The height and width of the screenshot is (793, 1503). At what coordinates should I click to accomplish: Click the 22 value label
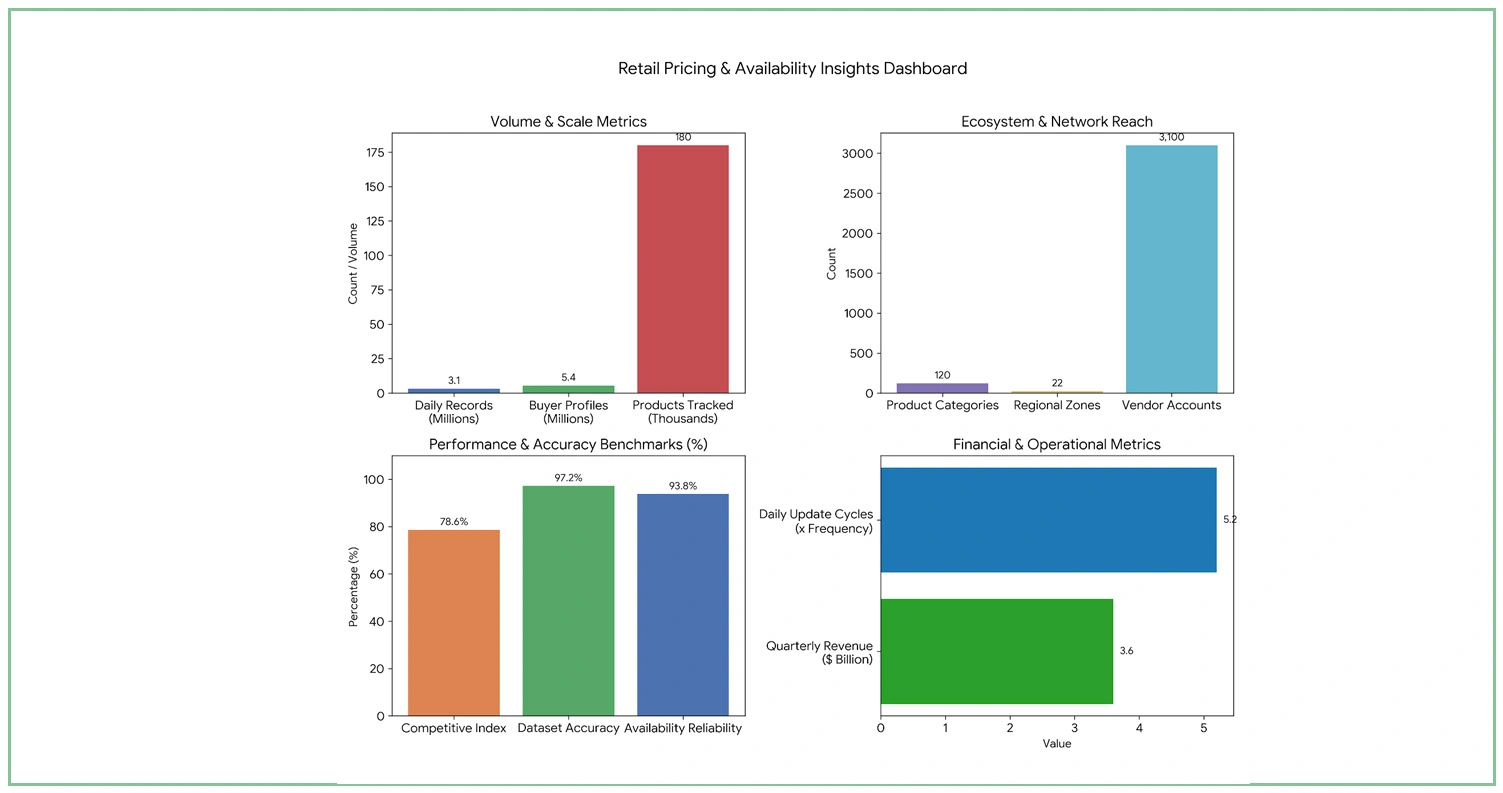coord(1057,383)
